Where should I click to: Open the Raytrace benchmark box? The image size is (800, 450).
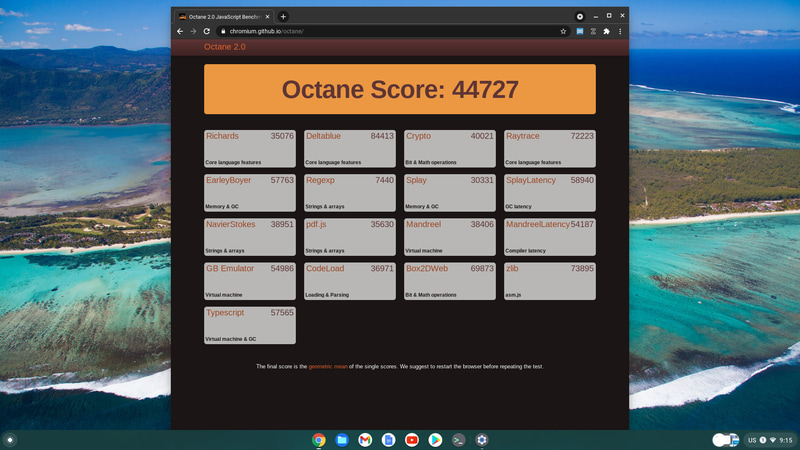click(549, 148)
